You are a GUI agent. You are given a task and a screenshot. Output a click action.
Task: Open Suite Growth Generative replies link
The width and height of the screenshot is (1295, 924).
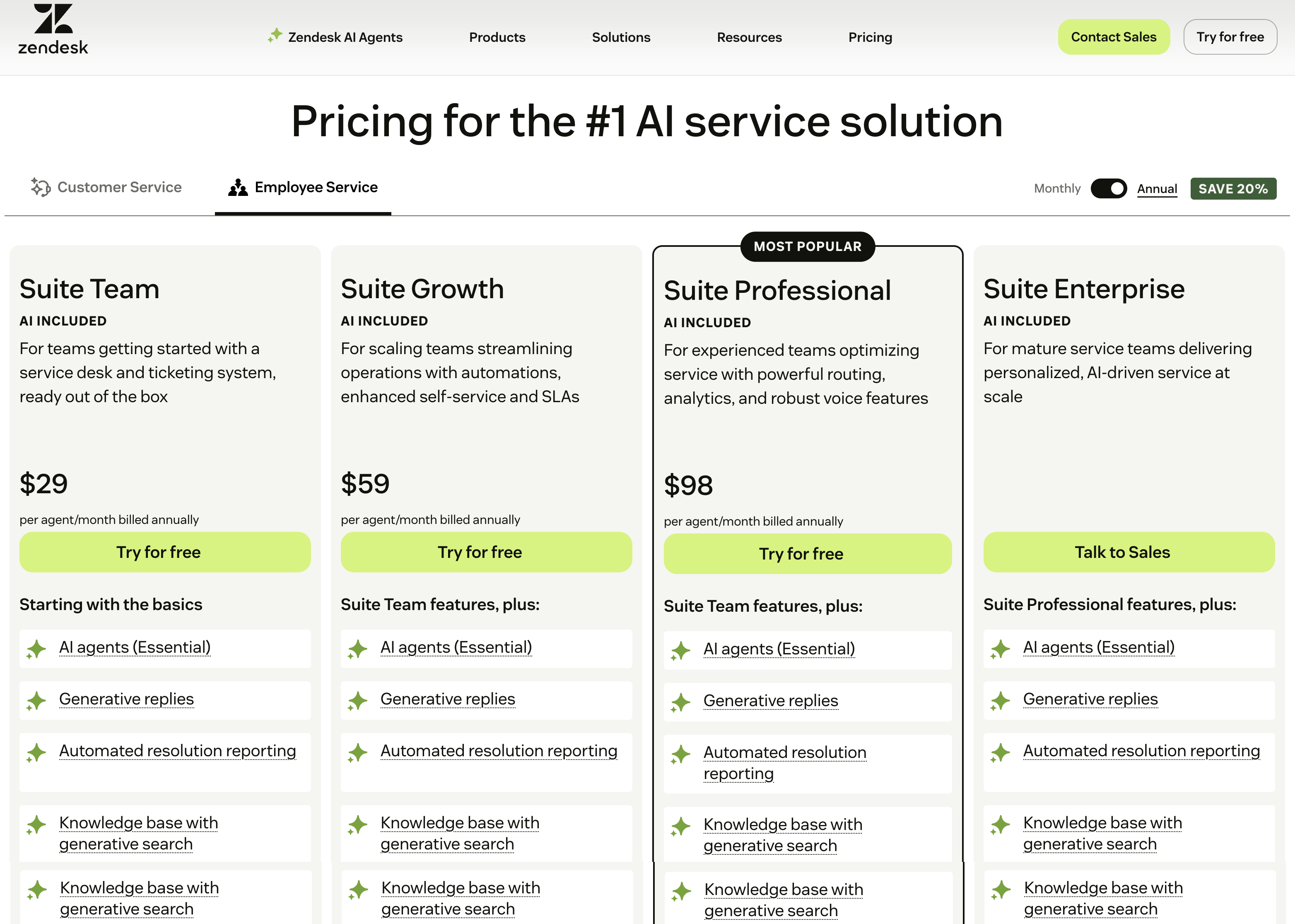pyautogui.click(x=447, y=699)
